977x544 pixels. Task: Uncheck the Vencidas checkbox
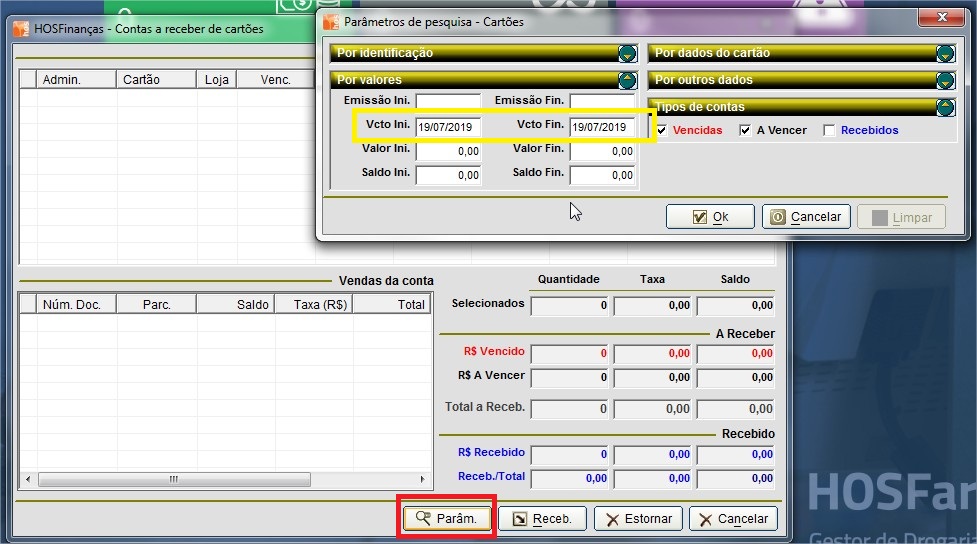pyautogui.click(x=662, y=130)
